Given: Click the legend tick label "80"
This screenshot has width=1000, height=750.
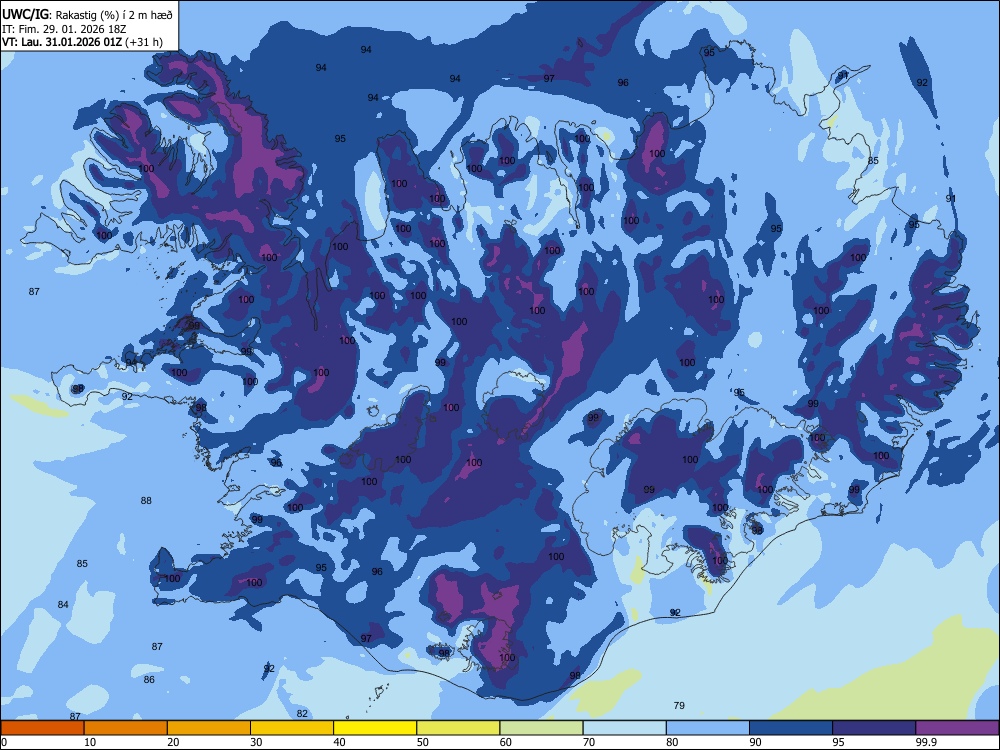Looking at the screenshot, I should coord(672,742).
